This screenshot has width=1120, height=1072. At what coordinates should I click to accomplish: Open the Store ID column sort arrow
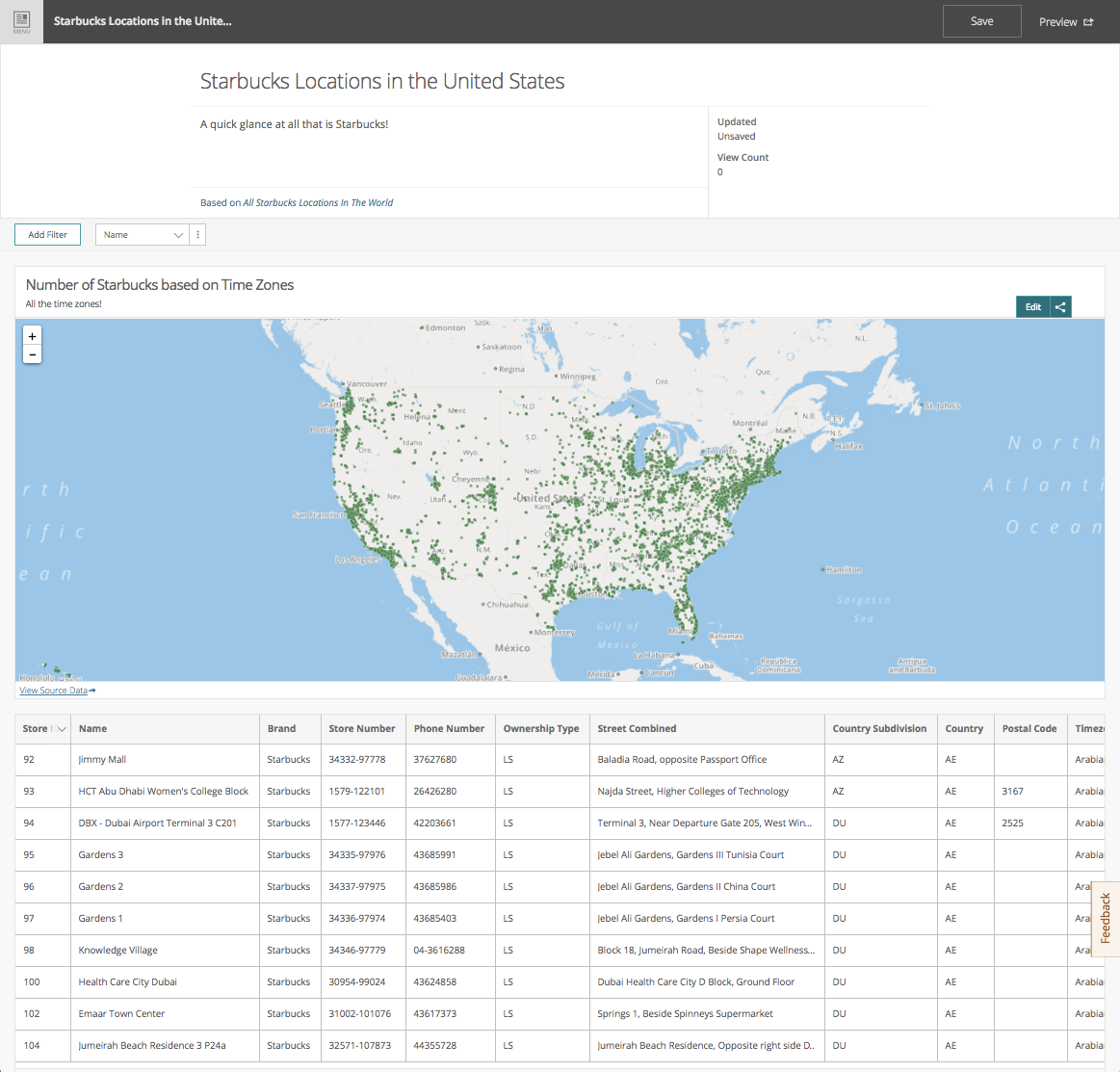tap(62, 729)
